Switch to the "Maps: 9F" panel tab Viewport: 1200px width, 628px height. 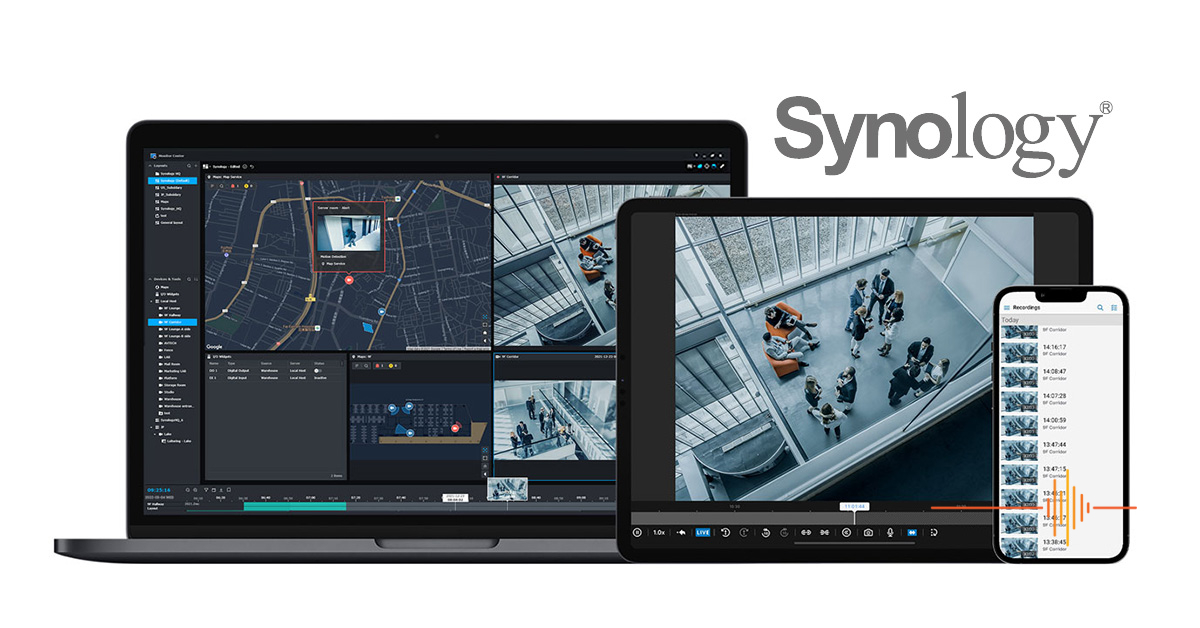click(x=361, y=356)
